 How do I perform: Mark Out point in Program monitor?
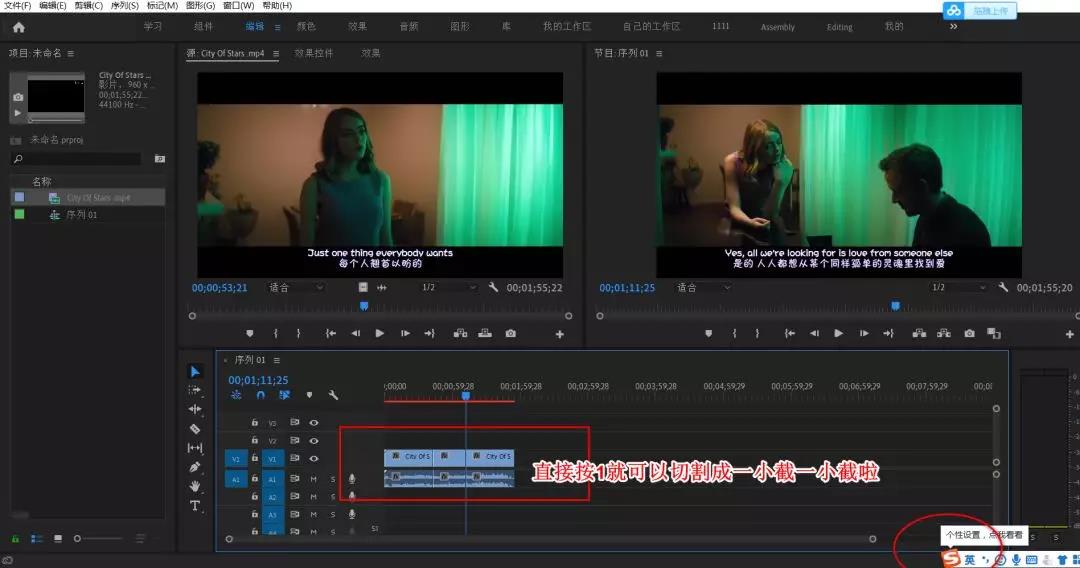tap(757, 333)
